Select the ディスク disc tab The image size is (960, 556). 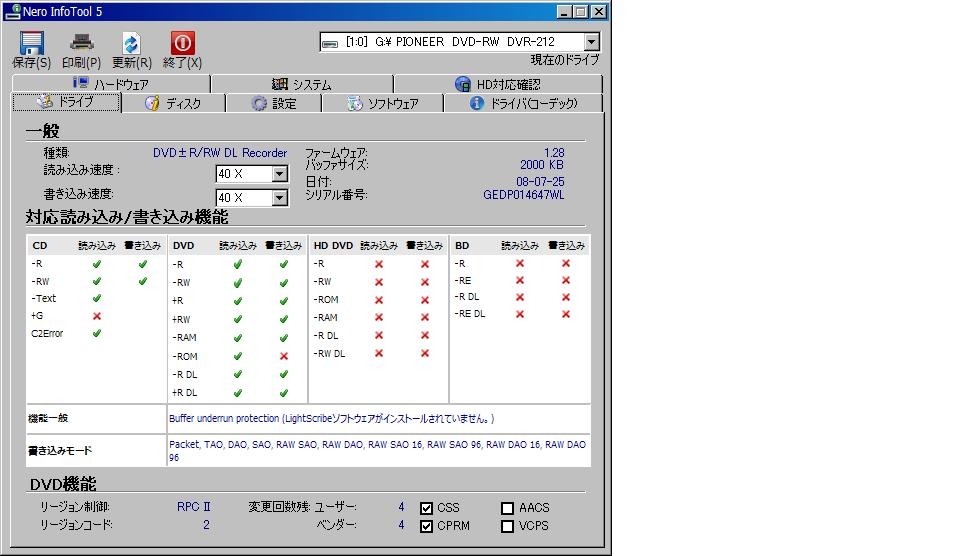click(x=173, y=103)
